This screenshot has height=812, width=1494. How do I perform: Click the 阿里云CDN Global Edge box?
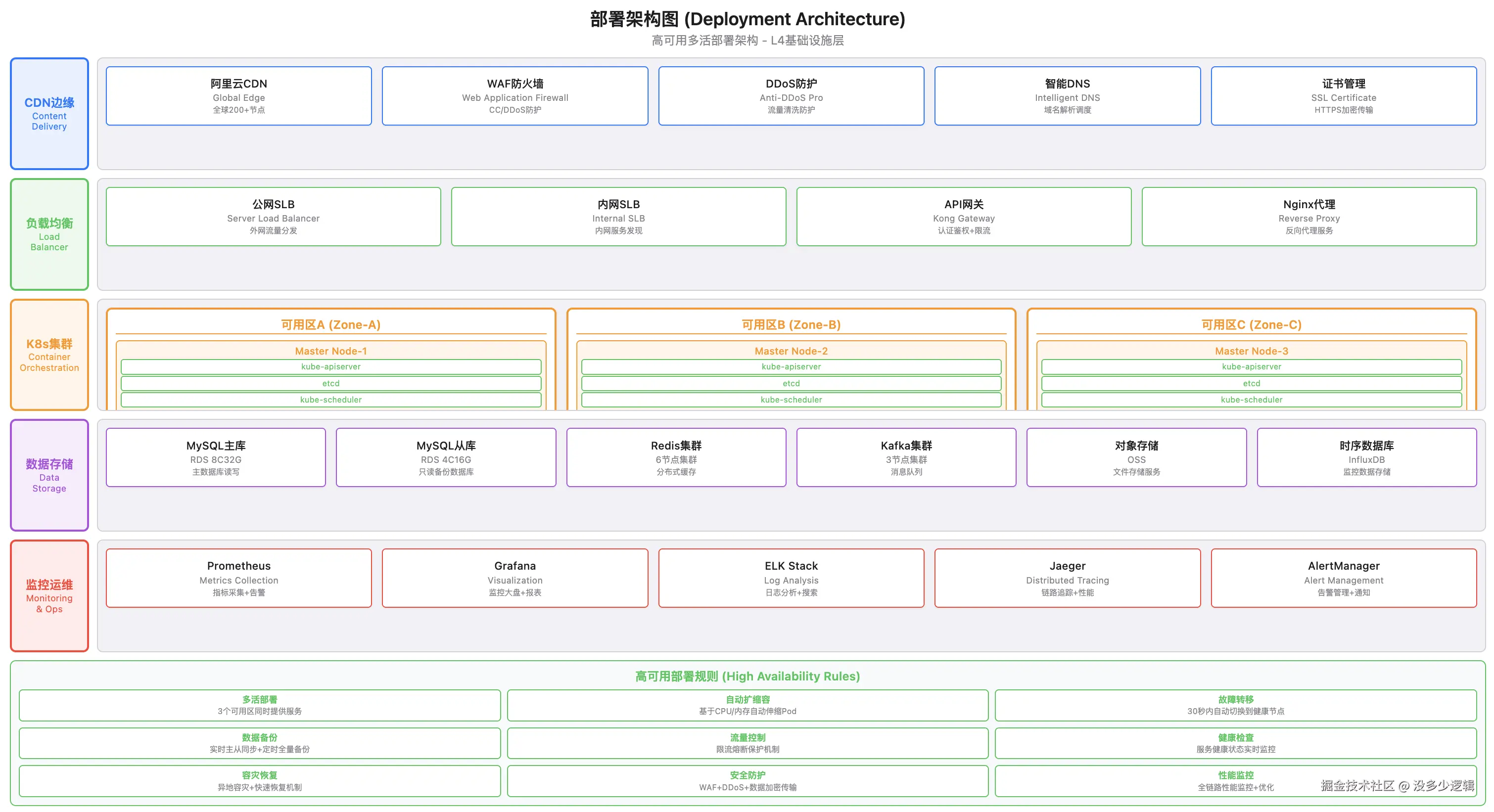click(238, 95)
